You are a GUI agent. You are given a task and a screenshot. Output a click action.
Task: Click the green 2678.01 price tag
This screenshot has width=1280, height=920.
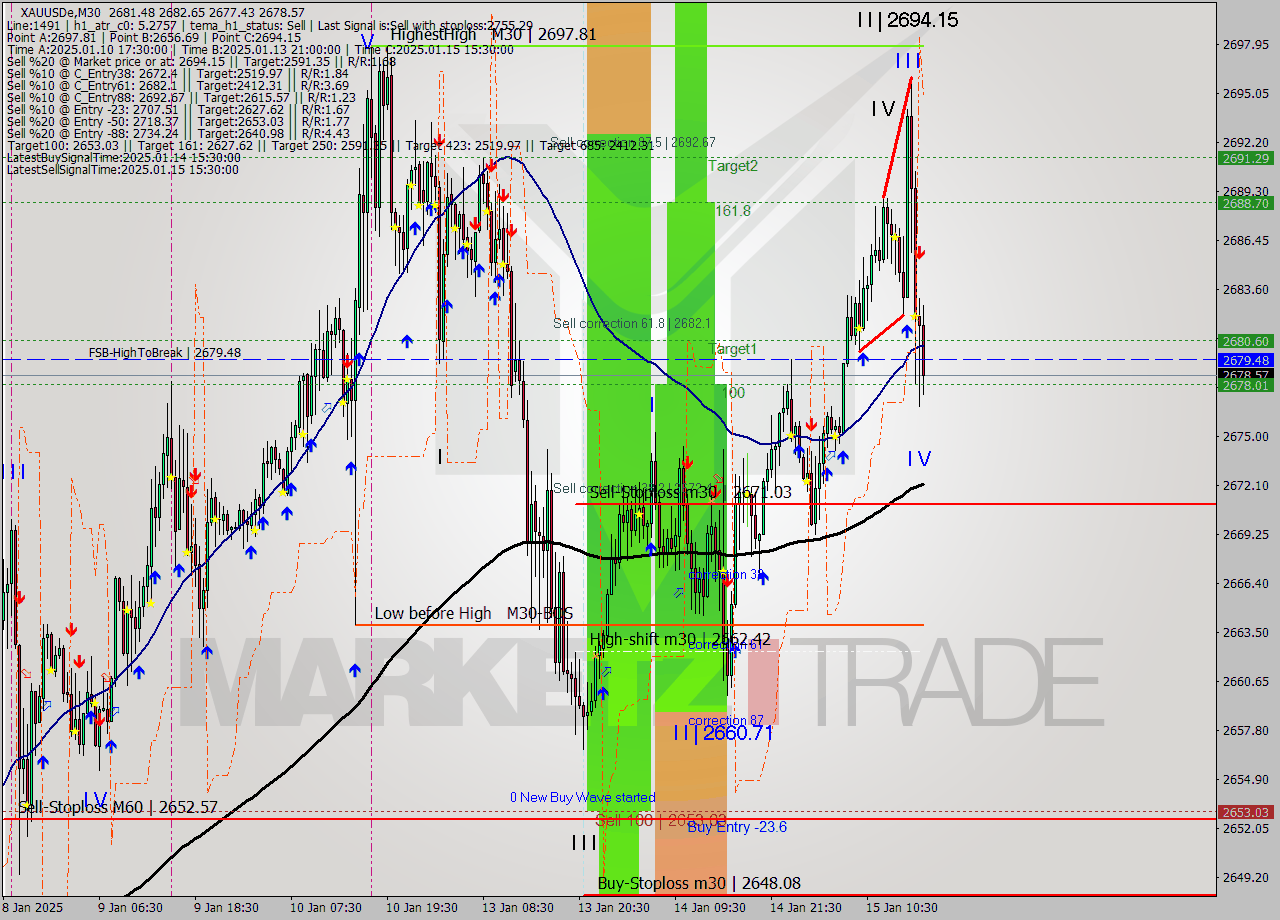1244,385
